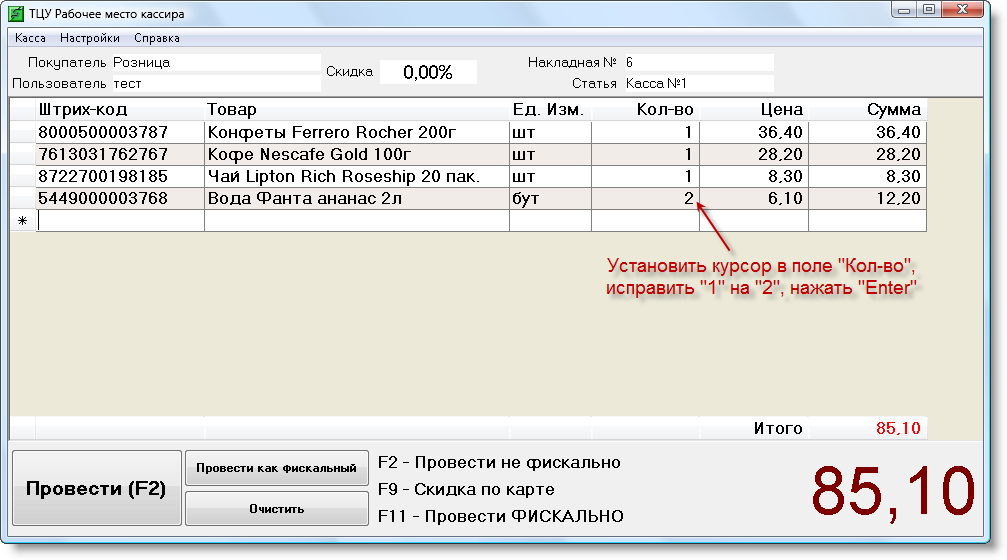
Task: Click price cell 28,20 in Цена column
Action: click(x=754, y=154)
